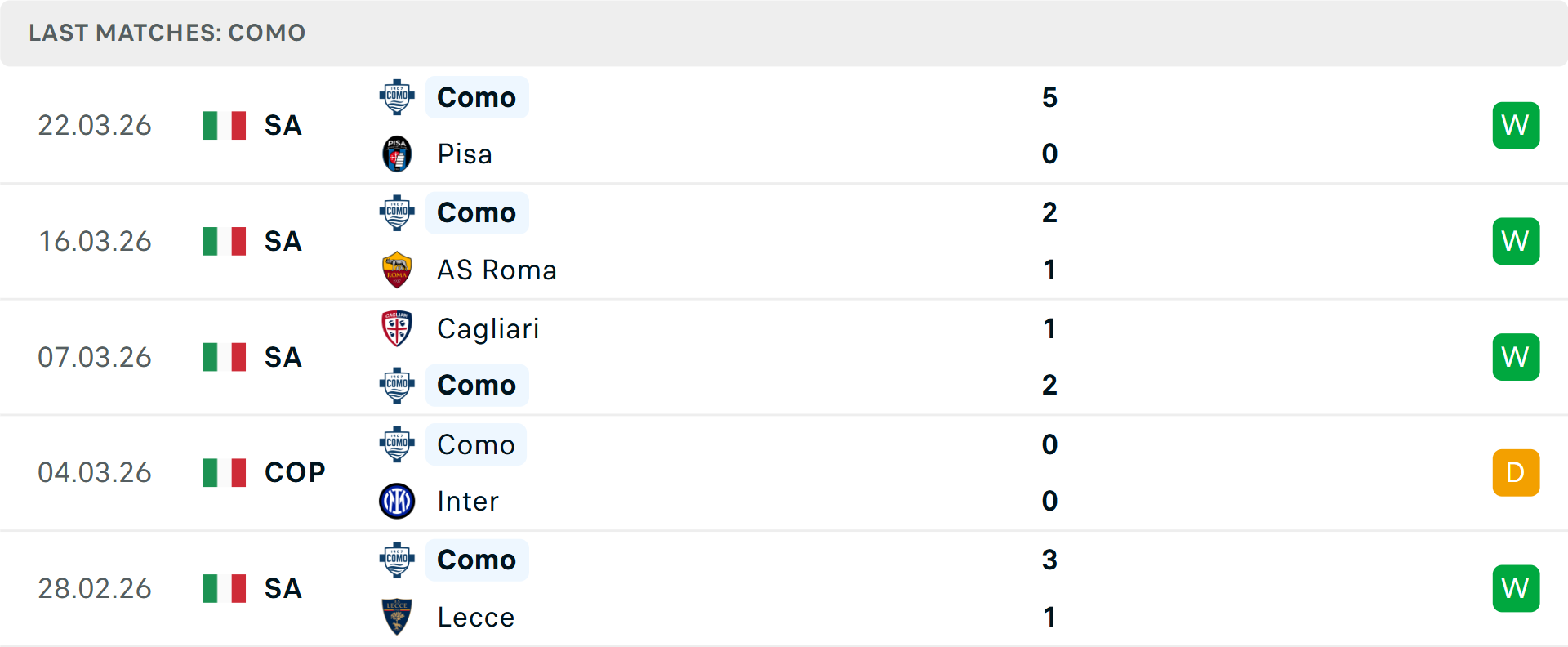Click the Italian flag for the 22.03.26 match
The width and height of the screenshot is (1568, 647).
(224, 125)
